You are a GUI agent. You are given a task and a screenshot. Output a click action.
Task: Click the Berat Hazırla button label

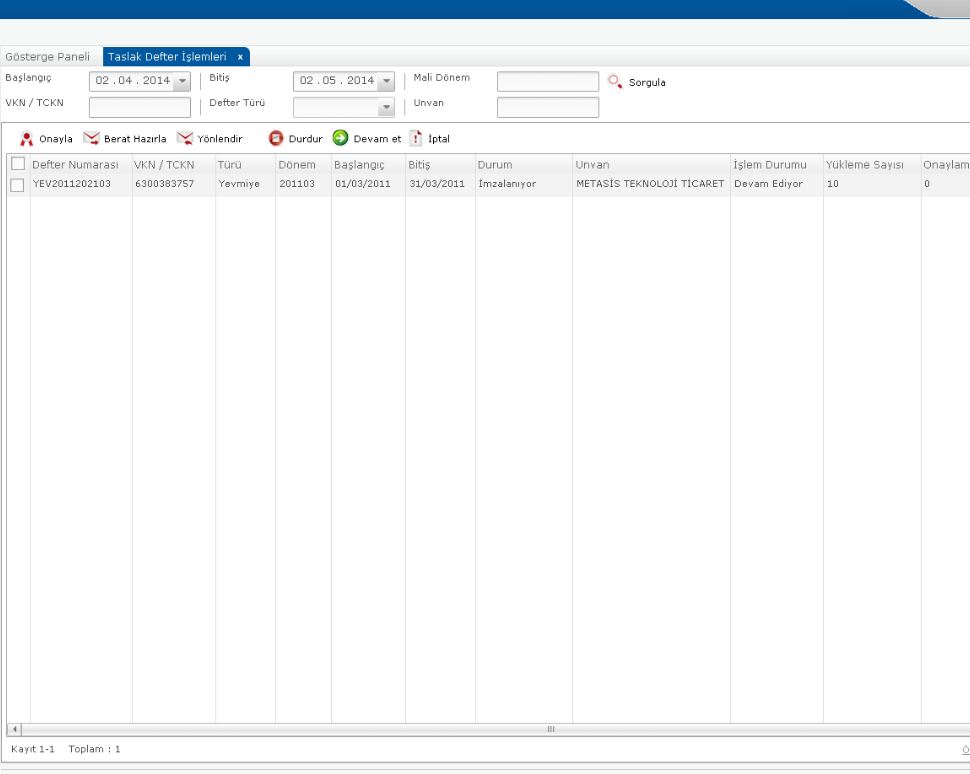(135, 139)
